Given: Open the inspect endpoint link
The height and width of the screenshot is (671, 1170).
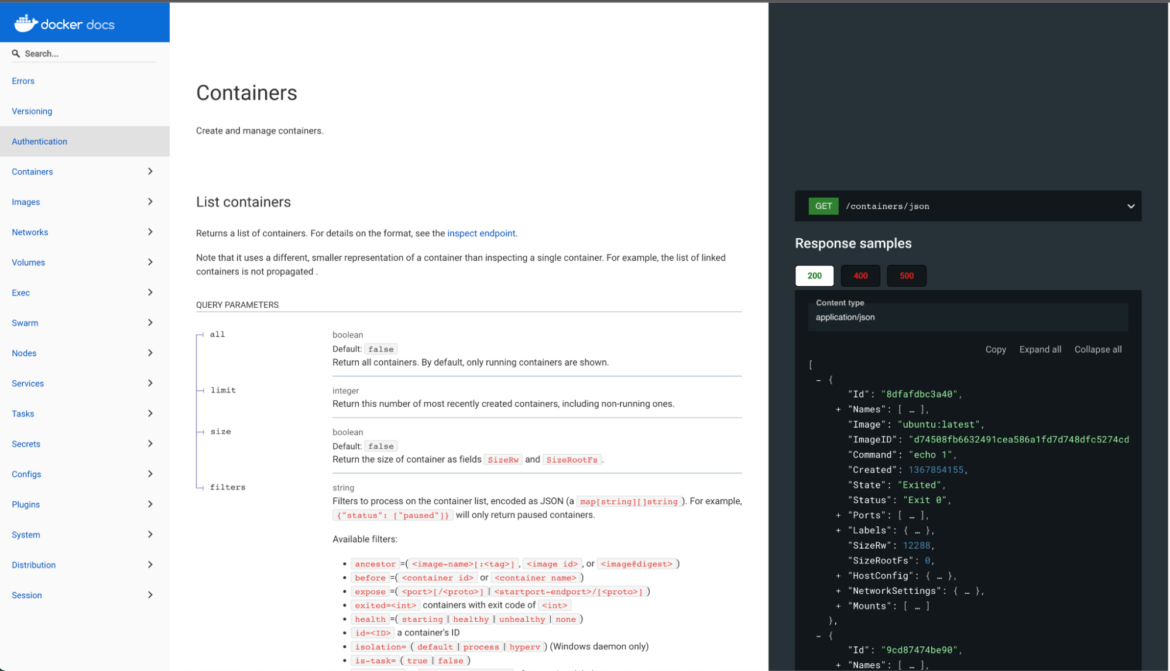Looking at the screenshot, I should tap(482, 232).
